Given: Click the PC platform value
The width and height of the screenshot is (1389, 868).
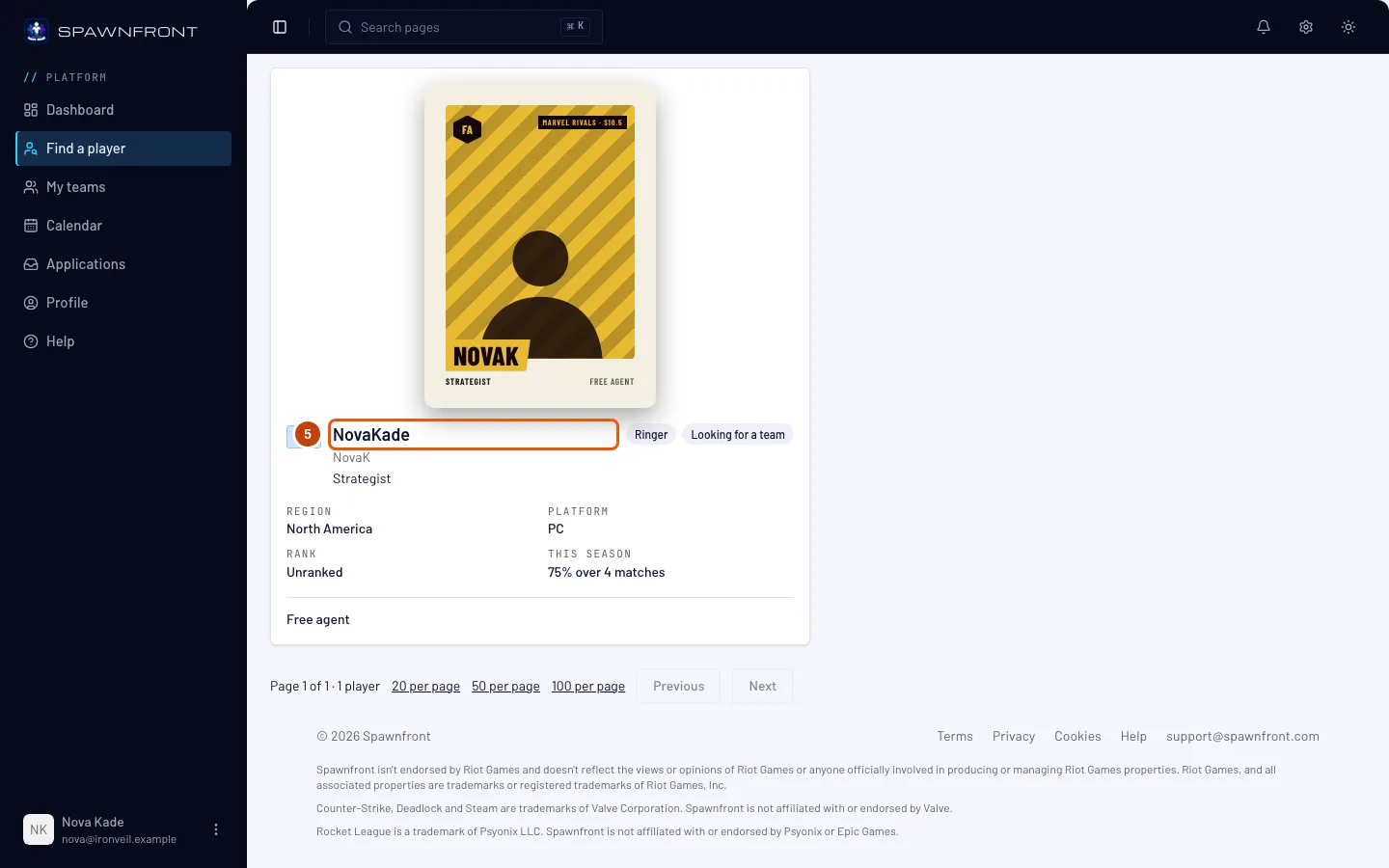Looking at the screenshot, I should pos(556,529).
